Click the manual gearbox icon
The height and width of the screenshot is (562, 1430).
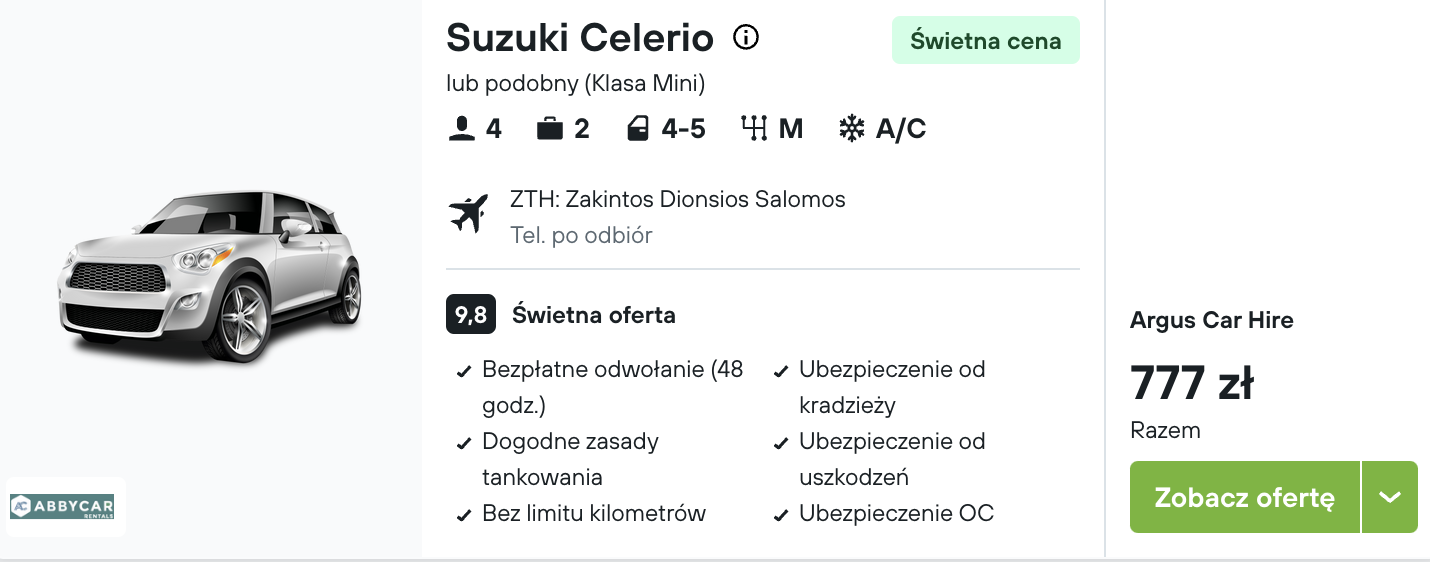tap(754, 129)
